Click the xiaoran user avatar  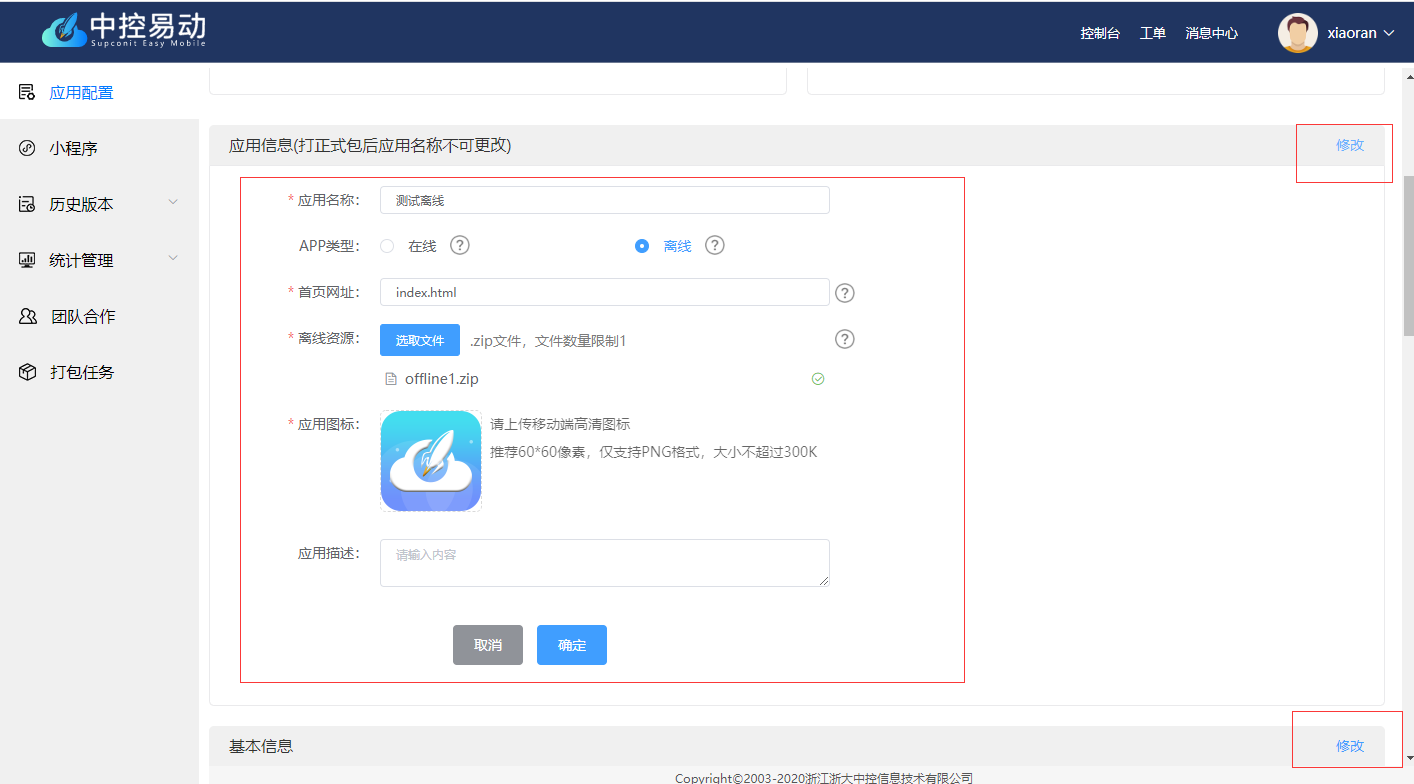[x=1298, y=33]
